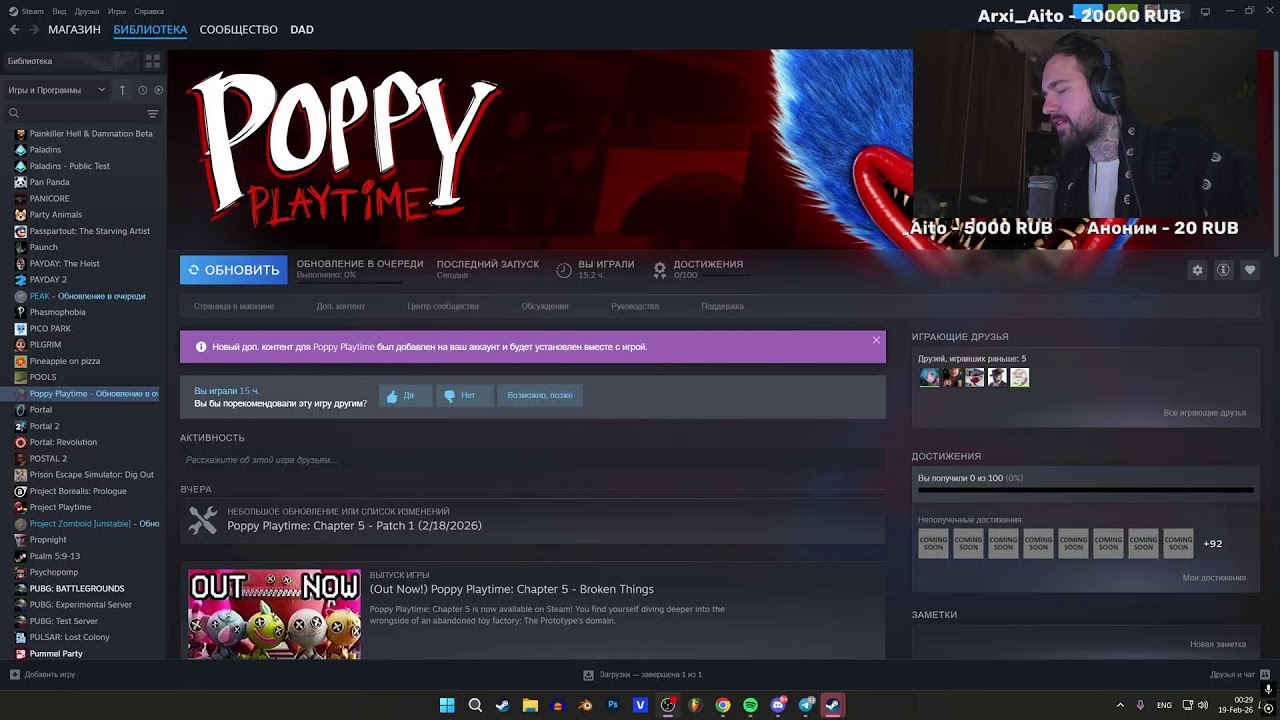The width and height of the screenshot is (1280, 720).
Task: Open Windows taskbar search
Action: click(x=475, y=705)
